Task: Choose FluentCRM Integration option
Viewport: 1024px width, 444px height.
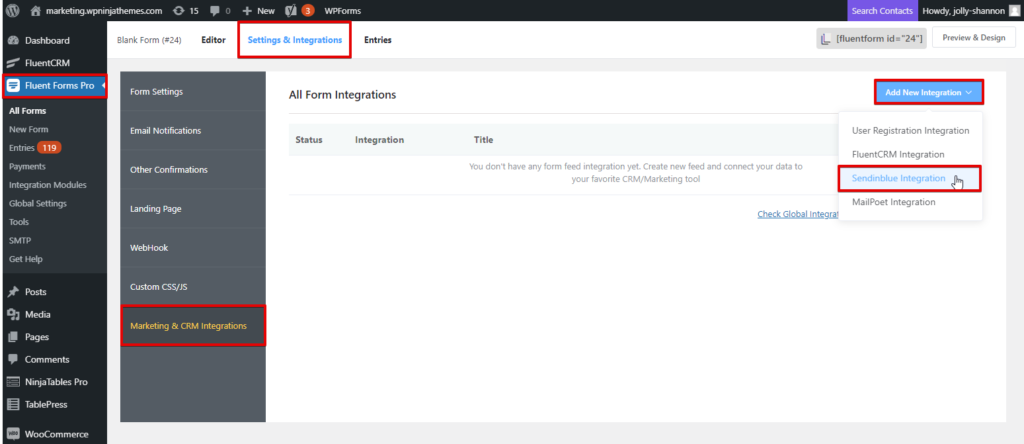Action: (910, 155)
